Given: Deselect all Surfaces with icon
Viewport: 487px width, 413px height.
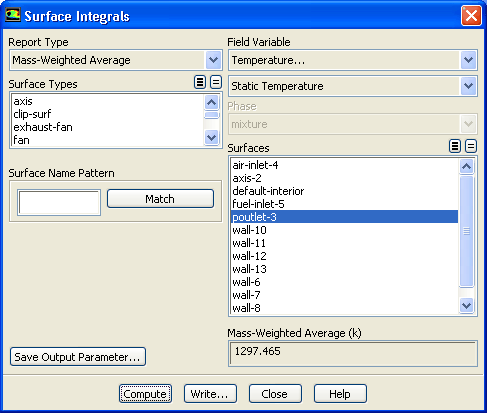Looking at the screenshot, I should (x=471, y=146).
